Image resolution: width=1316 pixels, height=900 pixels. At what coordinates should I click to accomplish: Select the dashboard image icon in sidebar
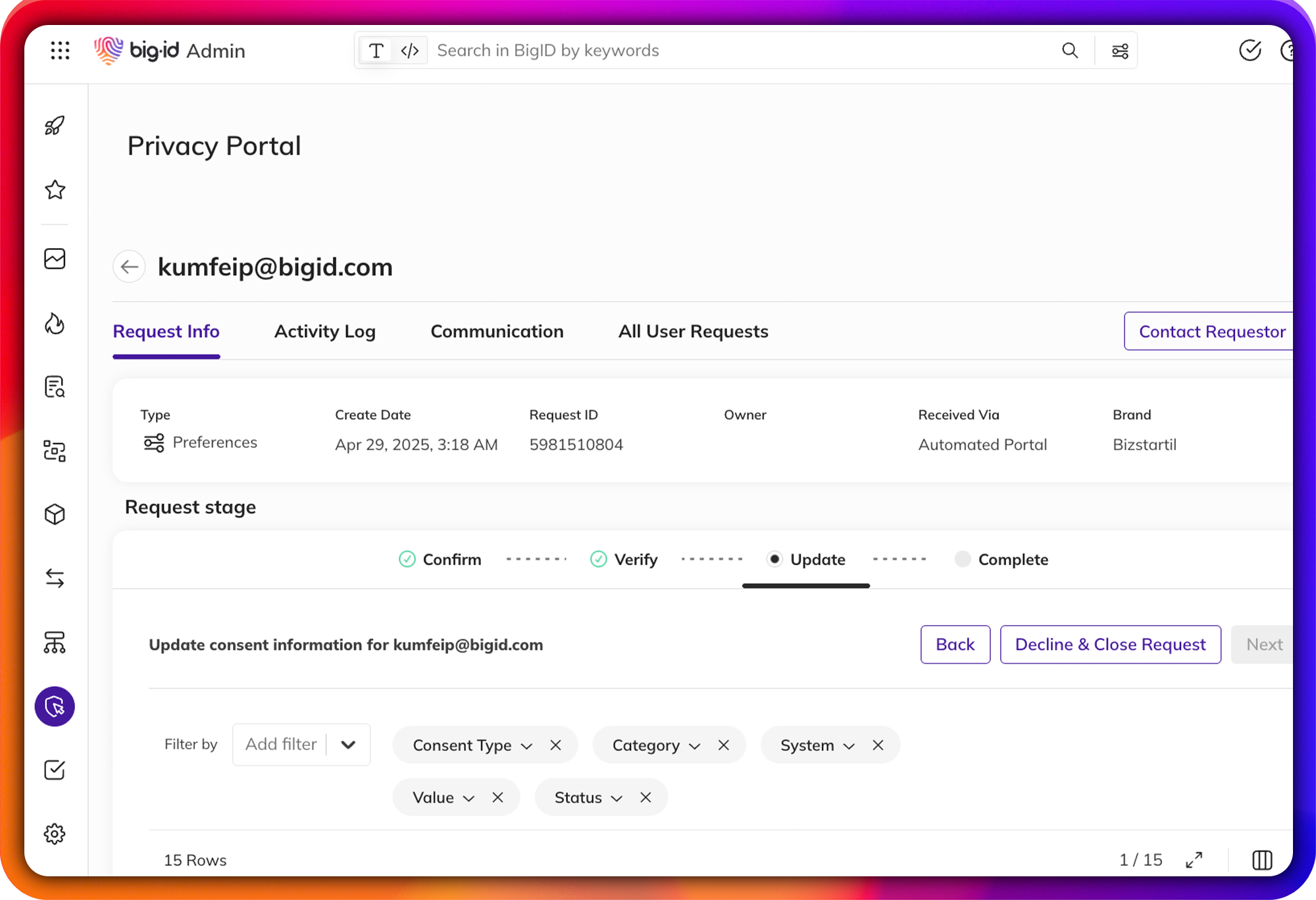pos(55,259)
